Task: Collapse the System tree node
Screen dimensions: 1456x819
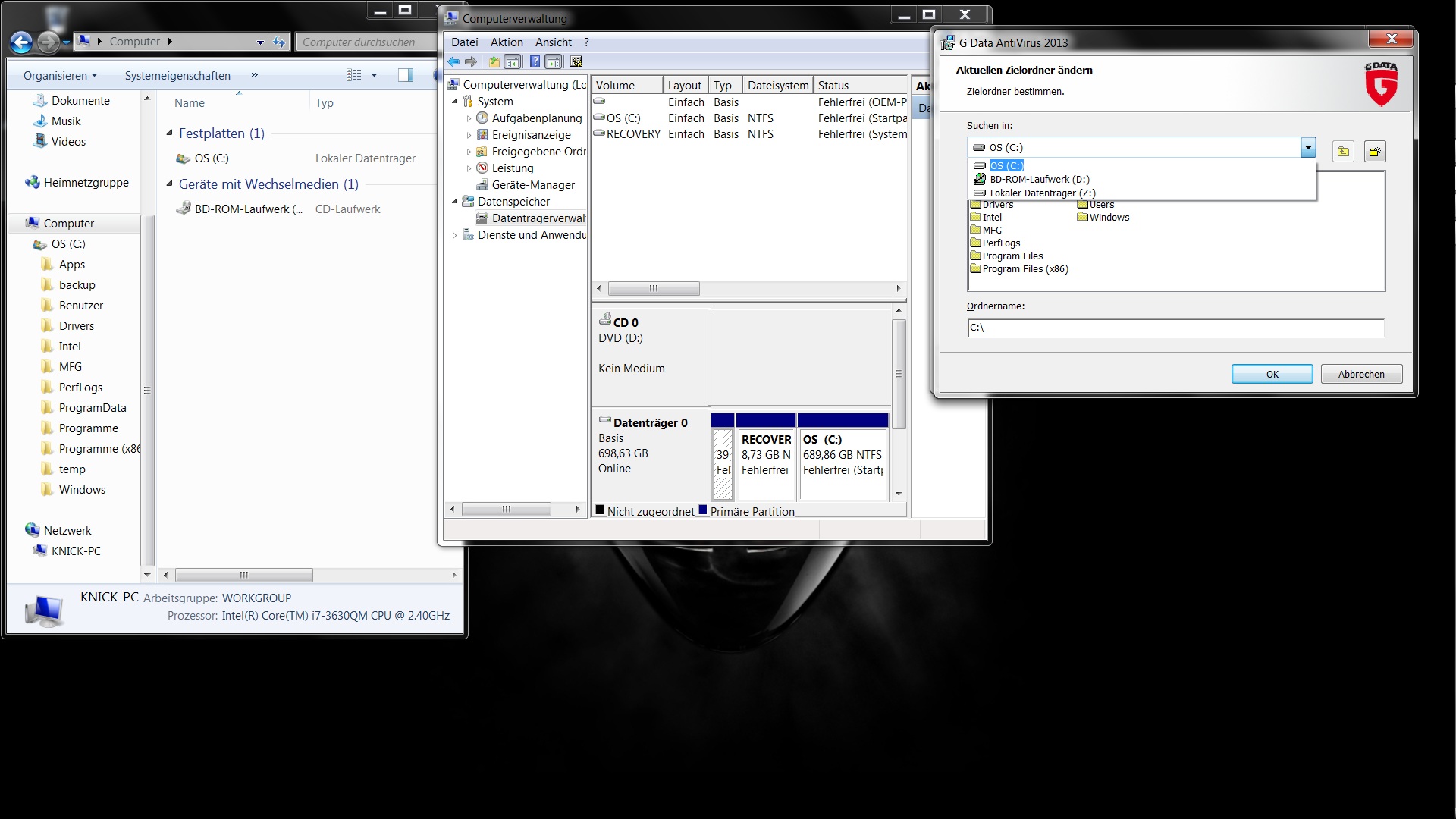Action: pos(454,102)
